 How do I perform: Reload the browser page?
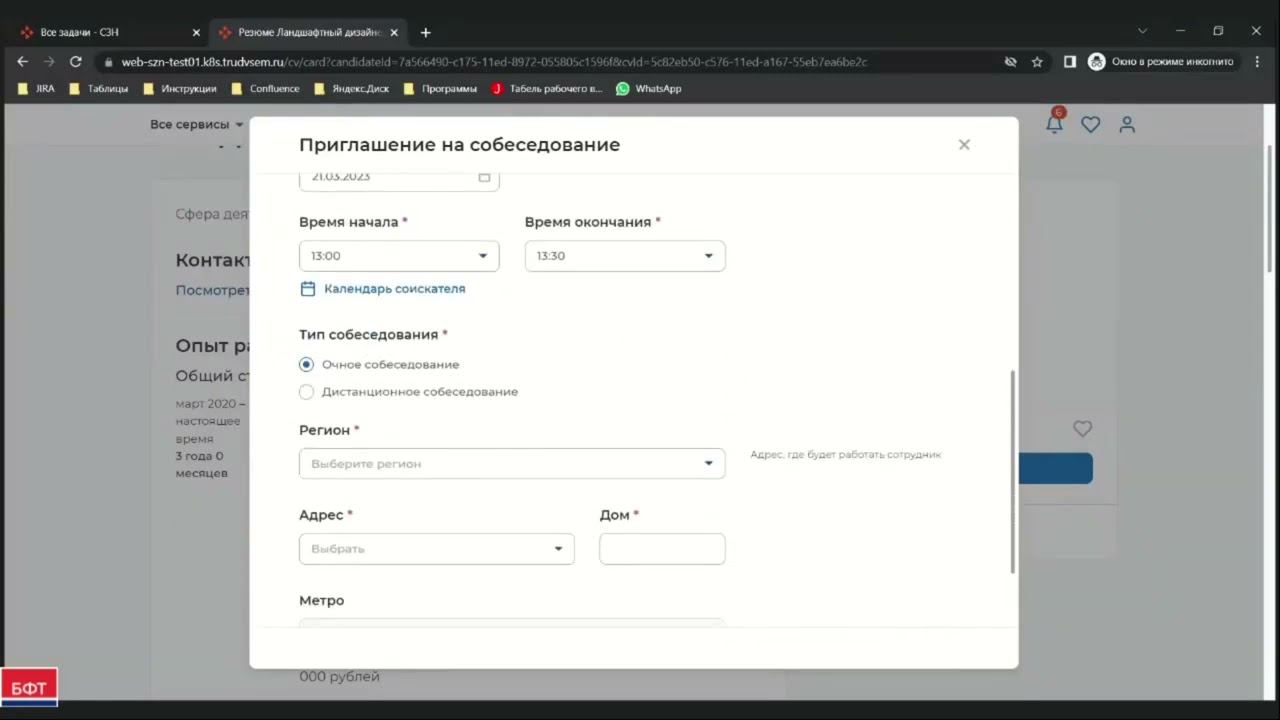pos(75,62)
